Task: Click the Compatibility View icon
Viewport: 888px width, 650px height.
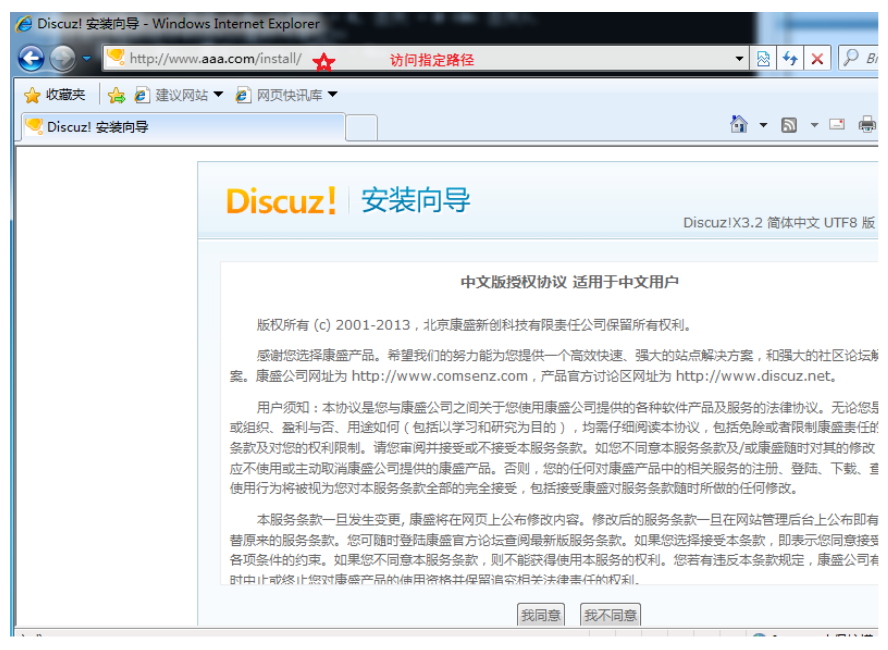Action: coord(763,58)
